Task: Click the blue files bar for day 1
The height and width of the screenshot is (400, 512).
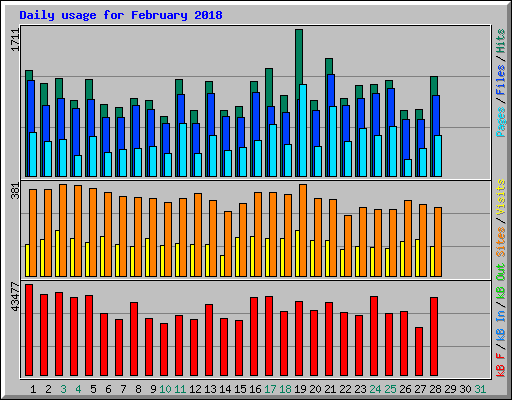Action: coord(31,107)
